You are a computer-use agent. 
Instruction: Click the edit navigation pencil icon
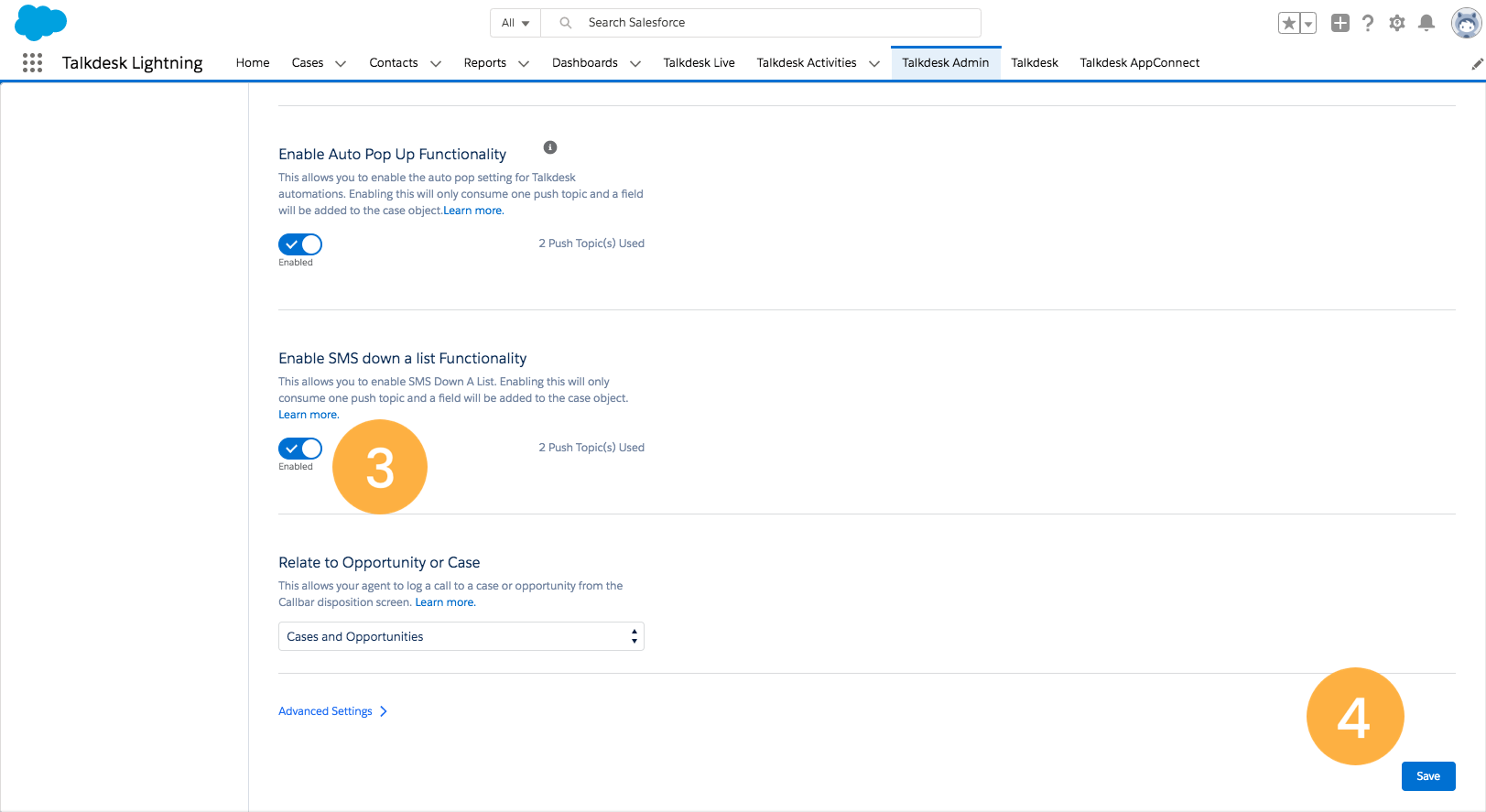pyautogui.click(x=1477, y=64)
